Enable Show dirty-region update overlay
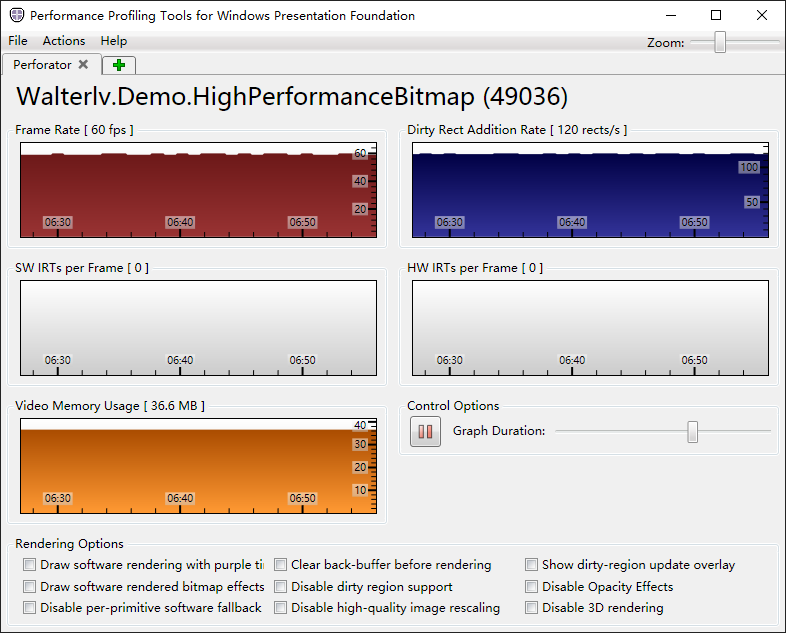Screen dimensions: 786x633 [x=532, y=565]
